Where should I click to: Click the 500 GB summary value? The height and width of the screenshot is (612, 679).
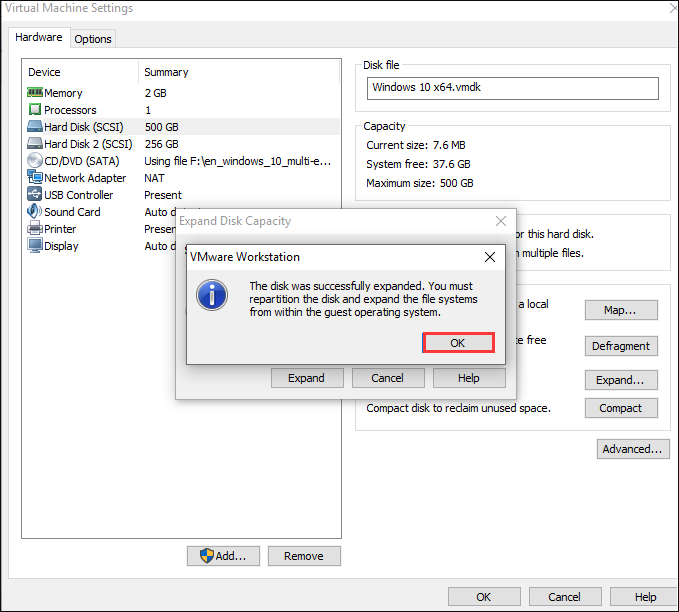pyautogui.click(x=162, y=127)
